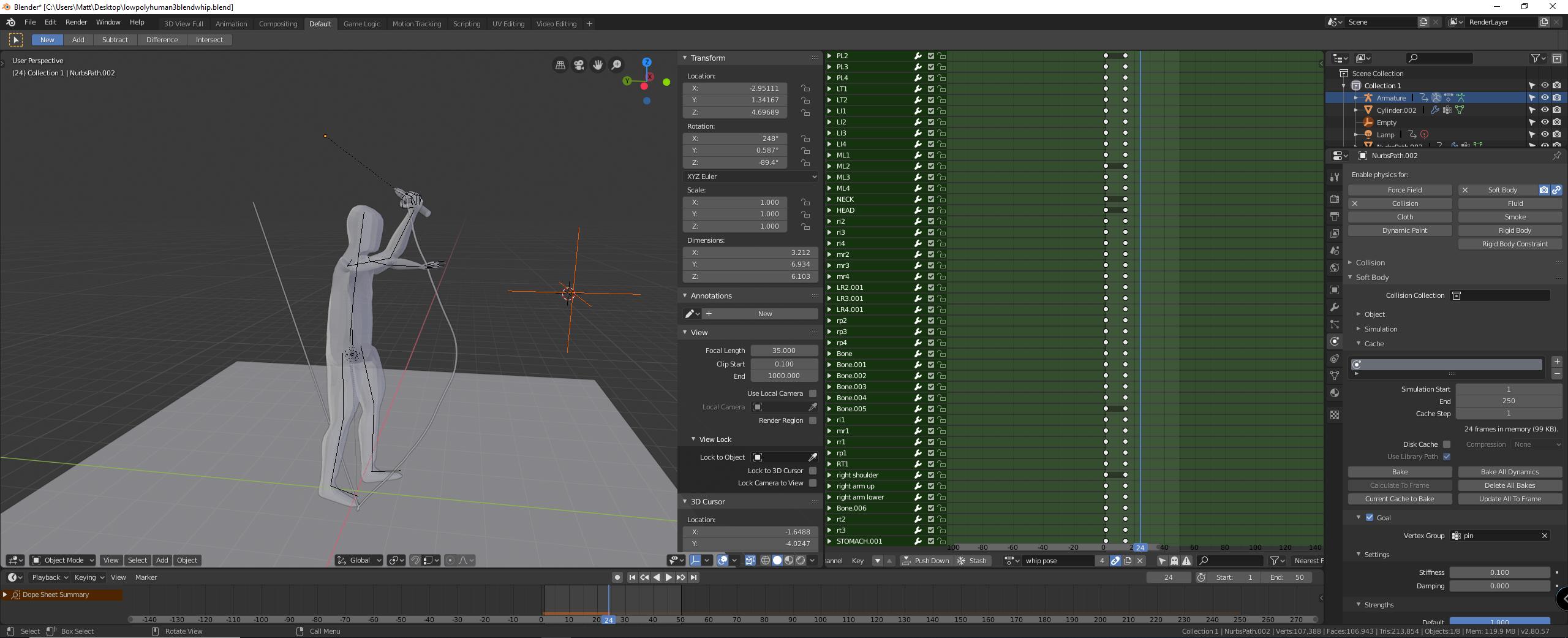Screen dimensions: 1568x638
Task: Adjust the Goal Stiffness slider
Action: (x=1499, y=572)
